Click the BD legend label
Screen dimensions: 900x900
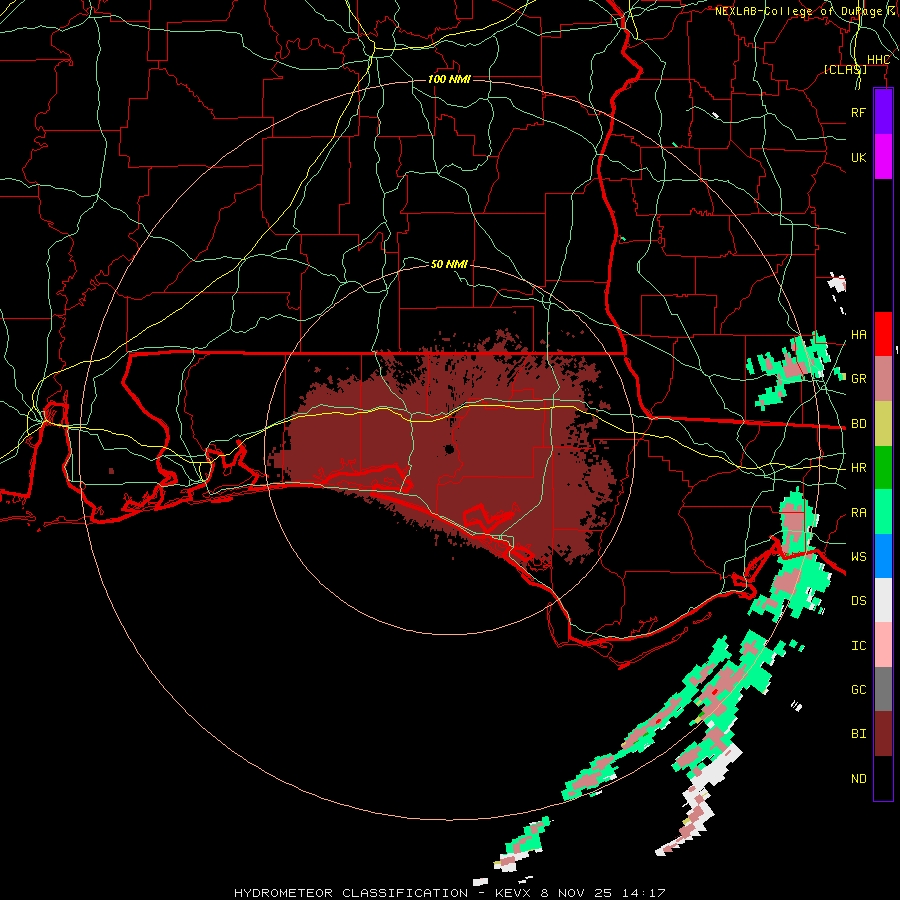[x=858, y=424]
